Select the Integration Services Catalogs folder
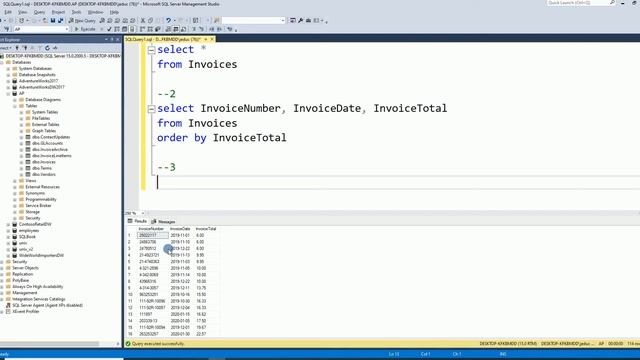Viewport: 640px width, 360px height. 39,299
